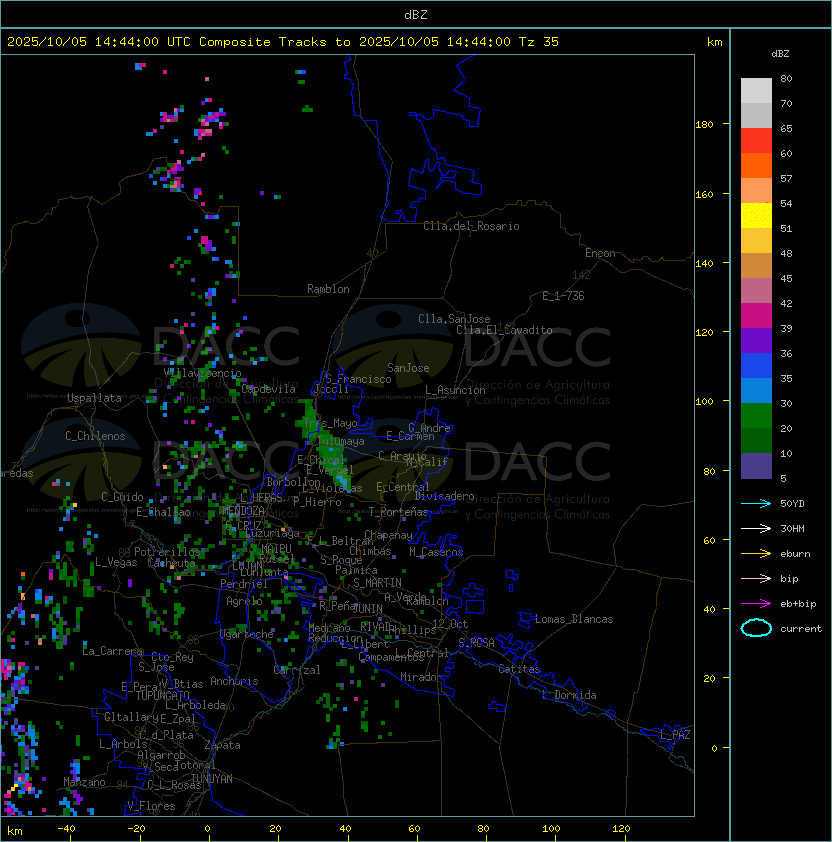832x842 pixels.
Task: Click the magenta eb+bip arrow in legend
Action: tap(756, 604)
